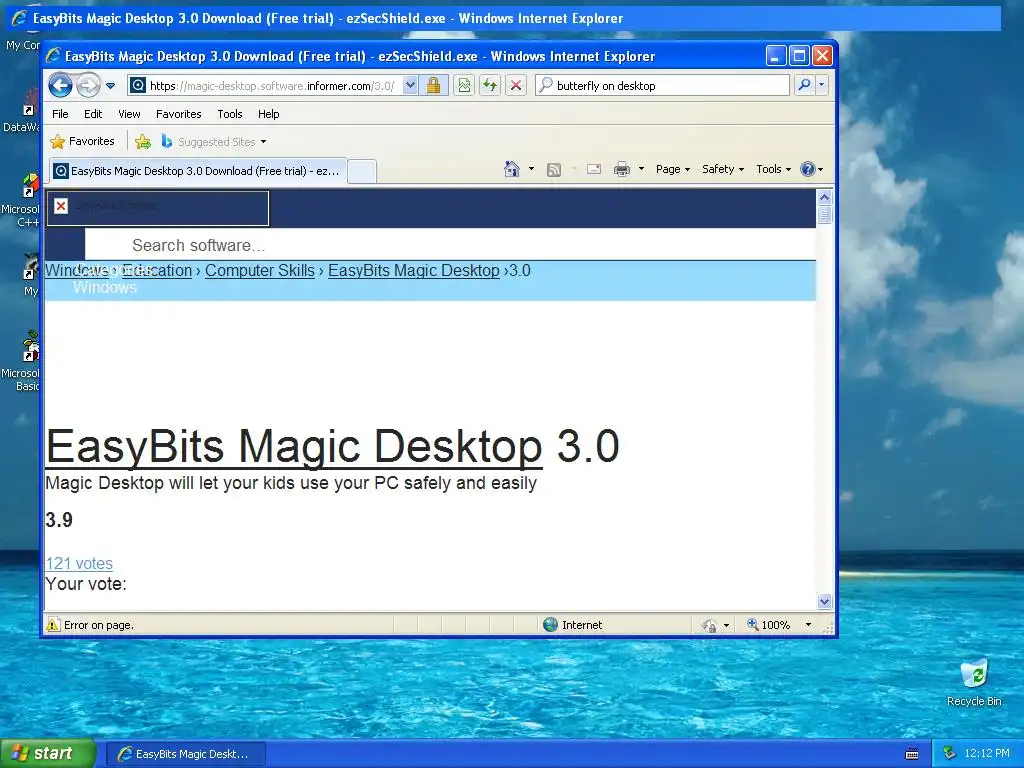Click the system tray icon beside clock
Image resolution: width=1024 pixels, height=768 pixels.
pos(950,754)
